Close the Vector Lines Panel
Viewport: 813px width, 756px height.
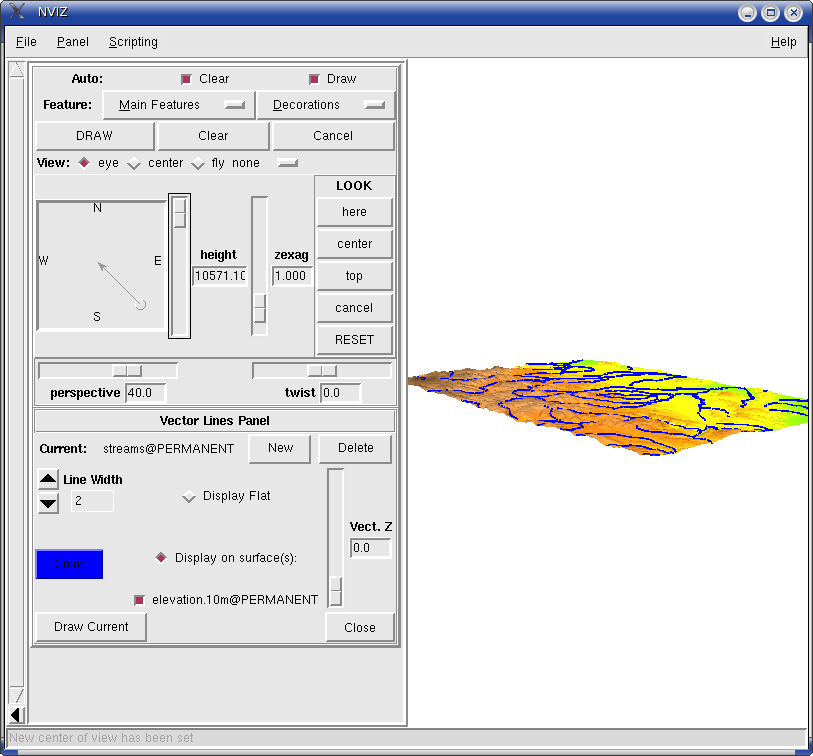[360, 628]
